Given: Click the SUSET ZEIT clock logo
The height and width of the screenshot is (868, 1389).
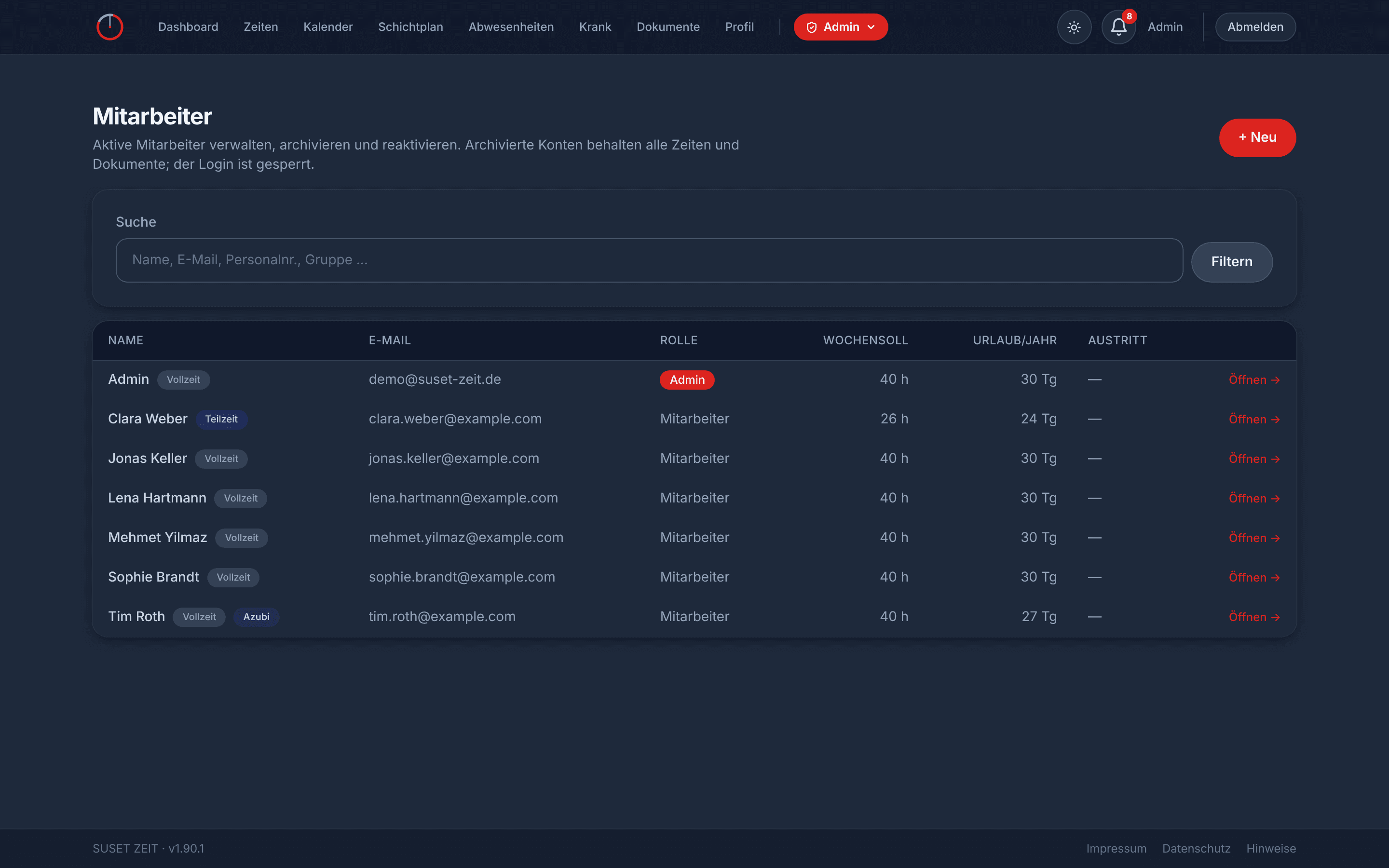Looking at the screenshot, I should pos(109,27).
